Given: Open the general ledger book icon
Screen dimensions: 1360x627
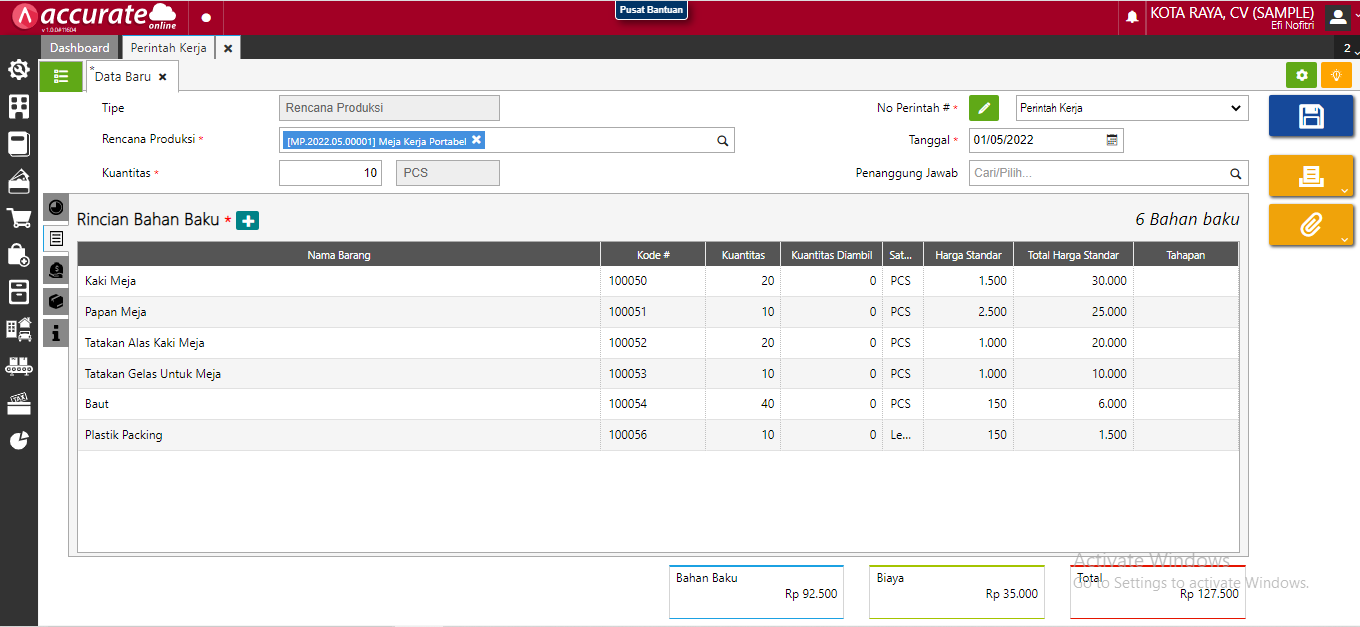Looking at the screenshot, I should 18,144.
